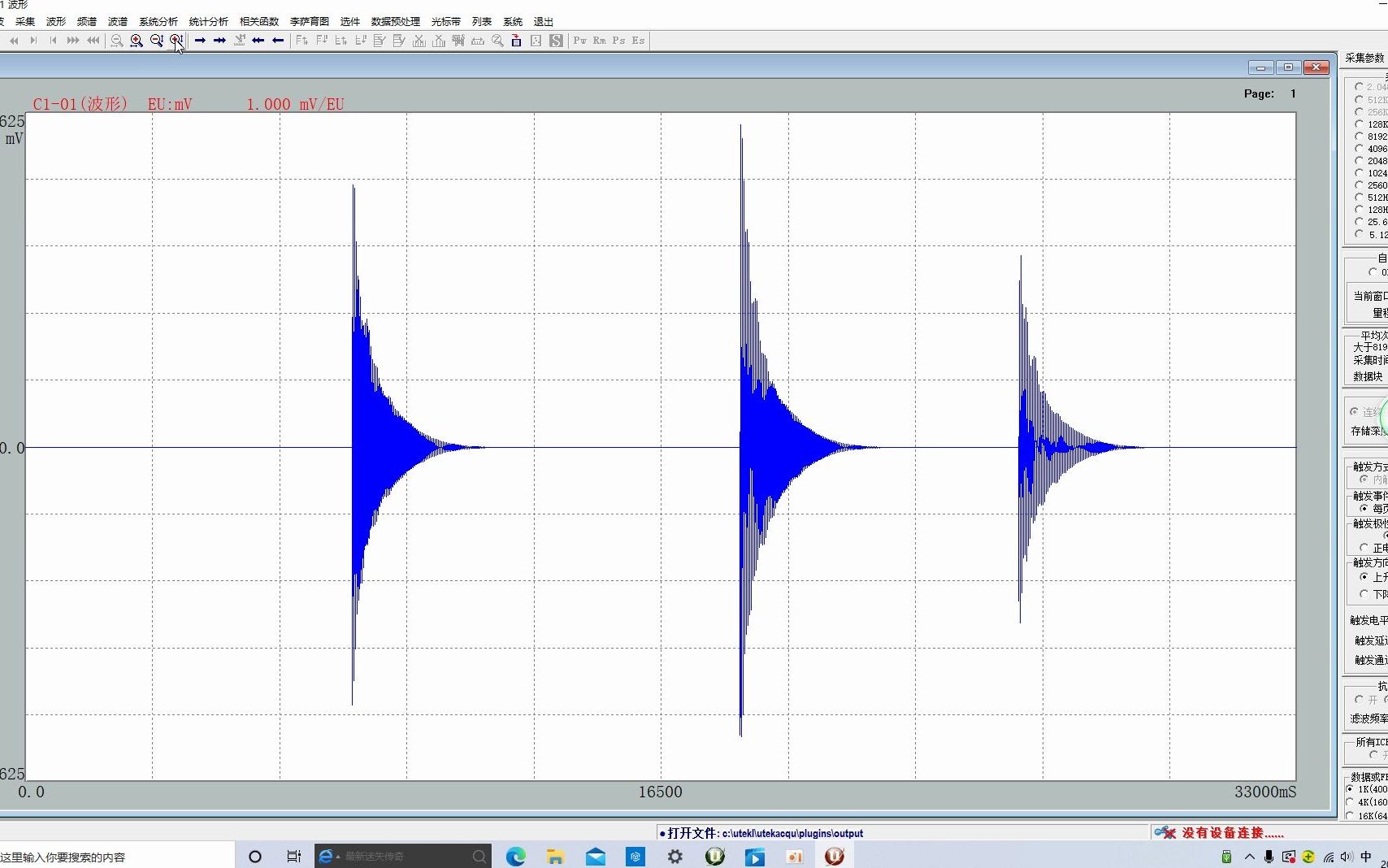The width and height of the screenshot is (1388, 868).
Task: Open the Mail app from the taskbar
Action: (x=596, y=857)
